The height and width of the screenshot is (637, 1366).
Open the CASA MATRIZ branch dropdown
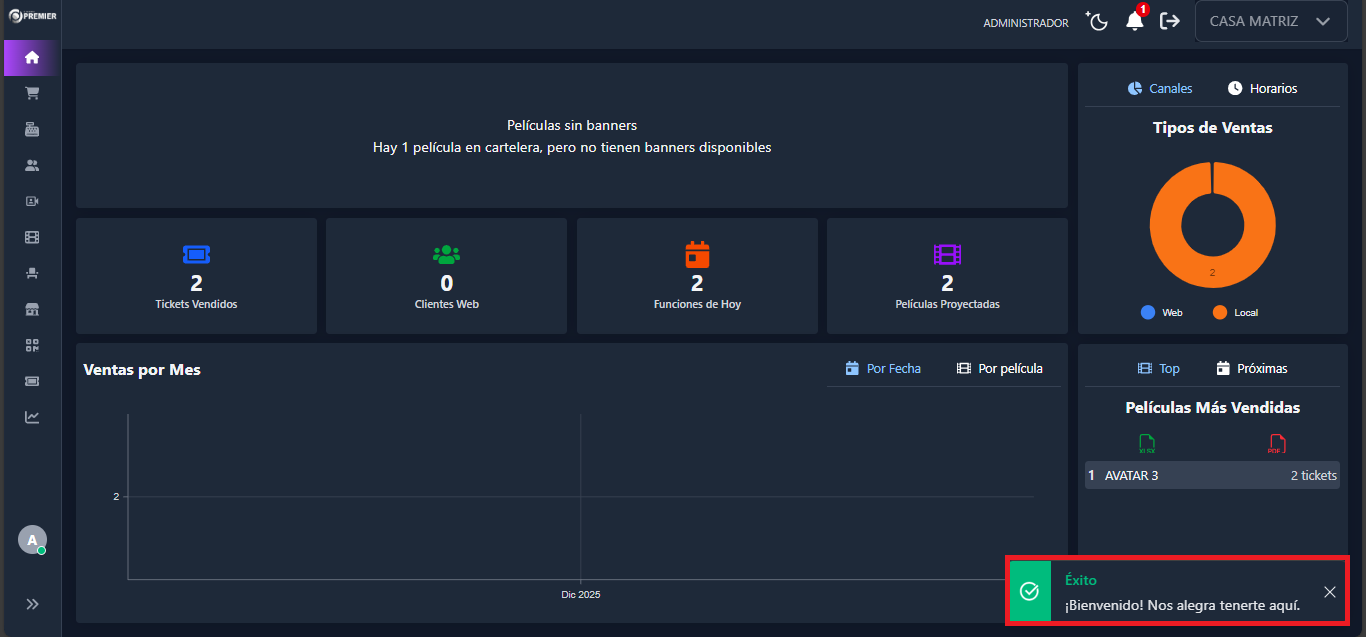(x=1270, y=21)
